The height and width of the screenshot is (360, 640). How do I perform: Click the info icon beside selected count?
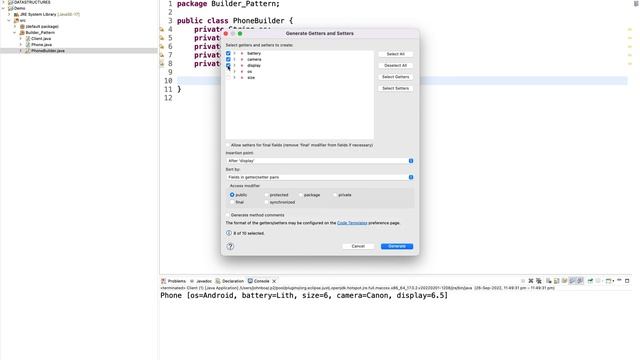click(x=229, y=233)
